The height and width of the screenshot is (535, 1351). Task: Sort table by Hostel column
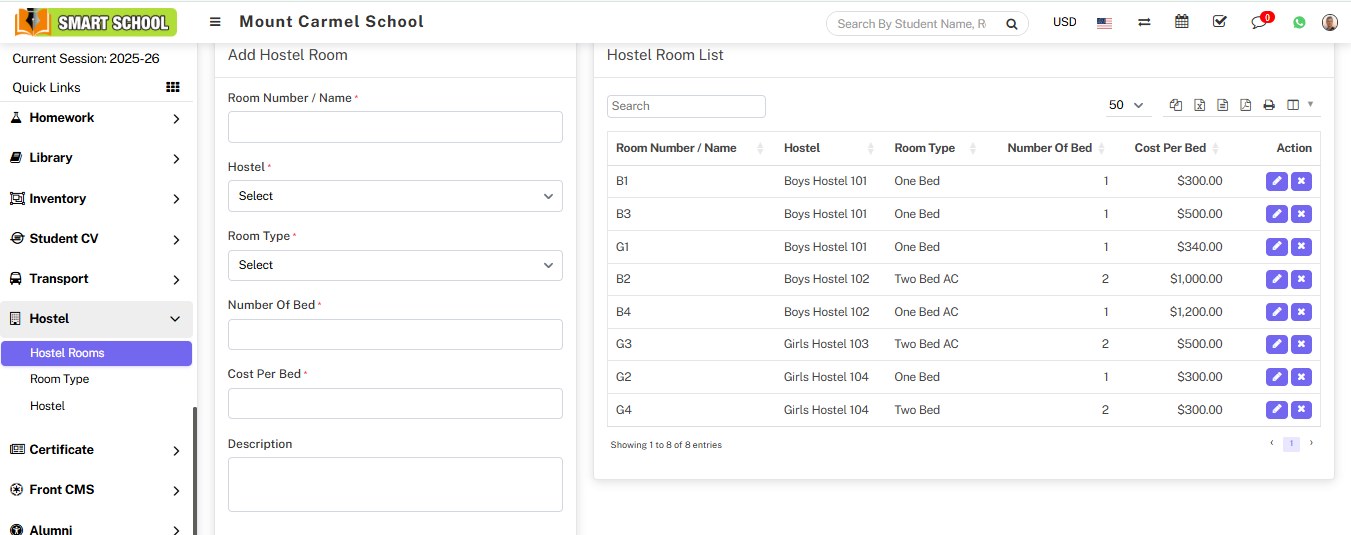(829, 148)
